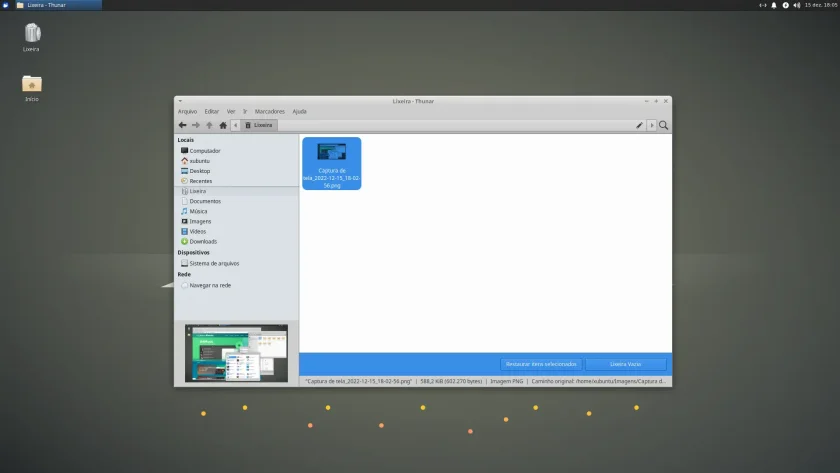Open the applications menu in the panel
Image resolution: width=840 pixels, height=473 pixels.
tap(5, 5)
